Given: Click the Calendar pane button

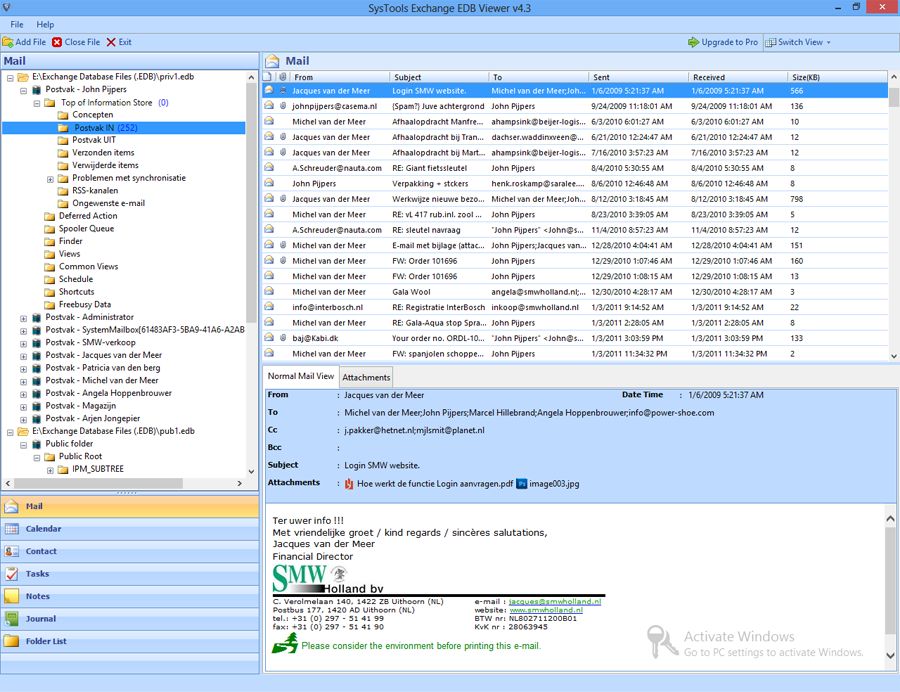Looking at the screenshot, I should (130, 528).
